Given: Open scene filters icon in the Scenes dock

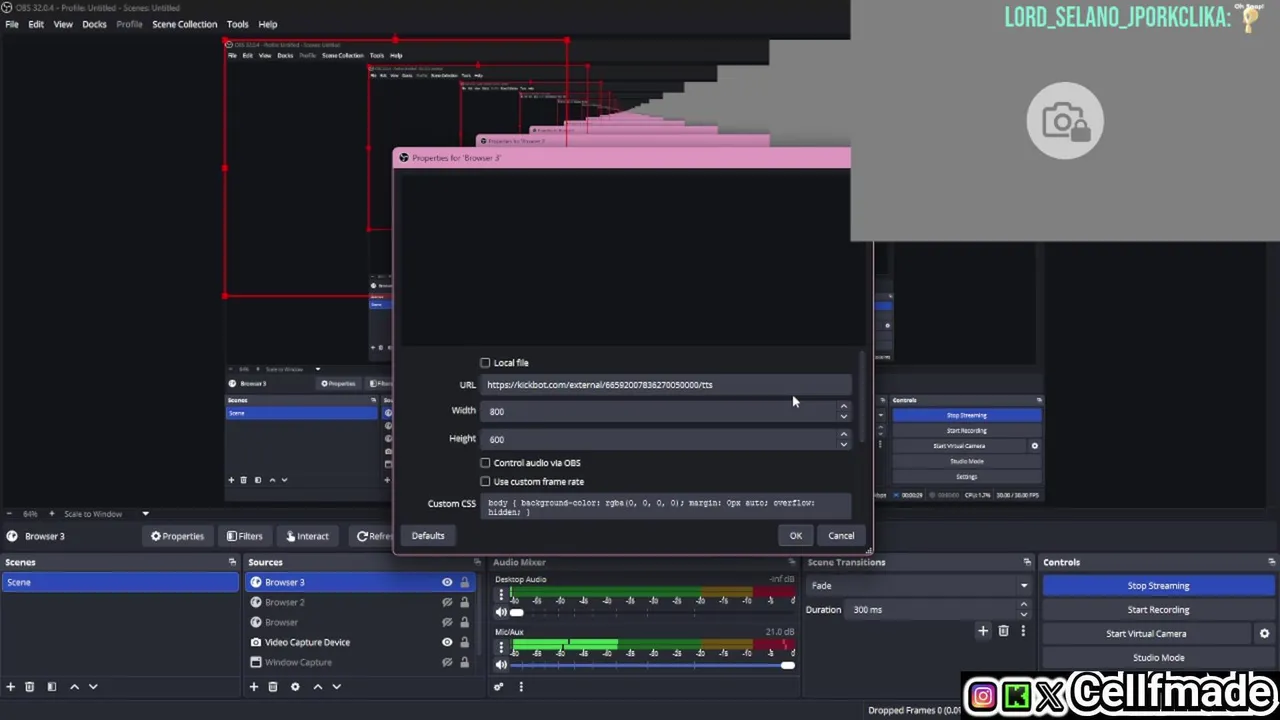Looking at the screenshot, I should point(52,687).
